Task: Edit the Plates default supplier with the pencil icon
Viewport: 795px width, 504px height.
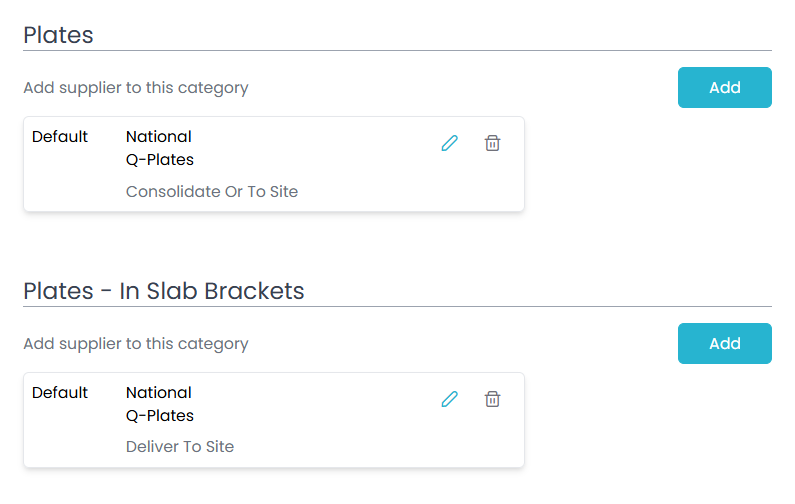Action: coord(449,143)
